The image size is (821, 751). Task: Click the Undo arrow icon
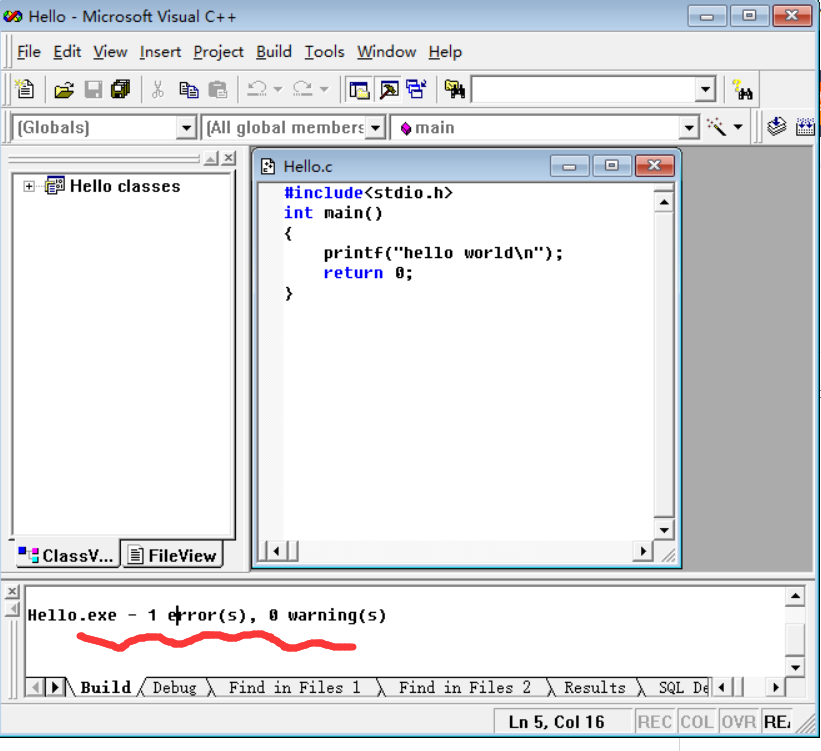[x=257, y=89]
